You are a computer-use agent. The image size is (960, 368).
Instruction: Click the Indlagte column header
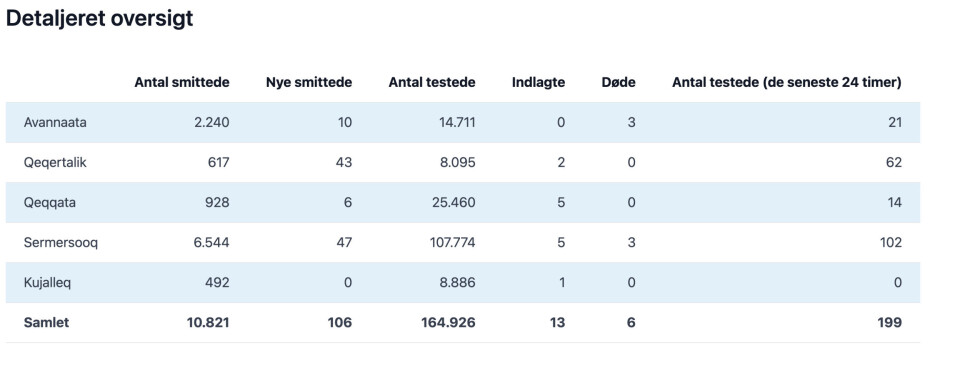click(538, 82)
